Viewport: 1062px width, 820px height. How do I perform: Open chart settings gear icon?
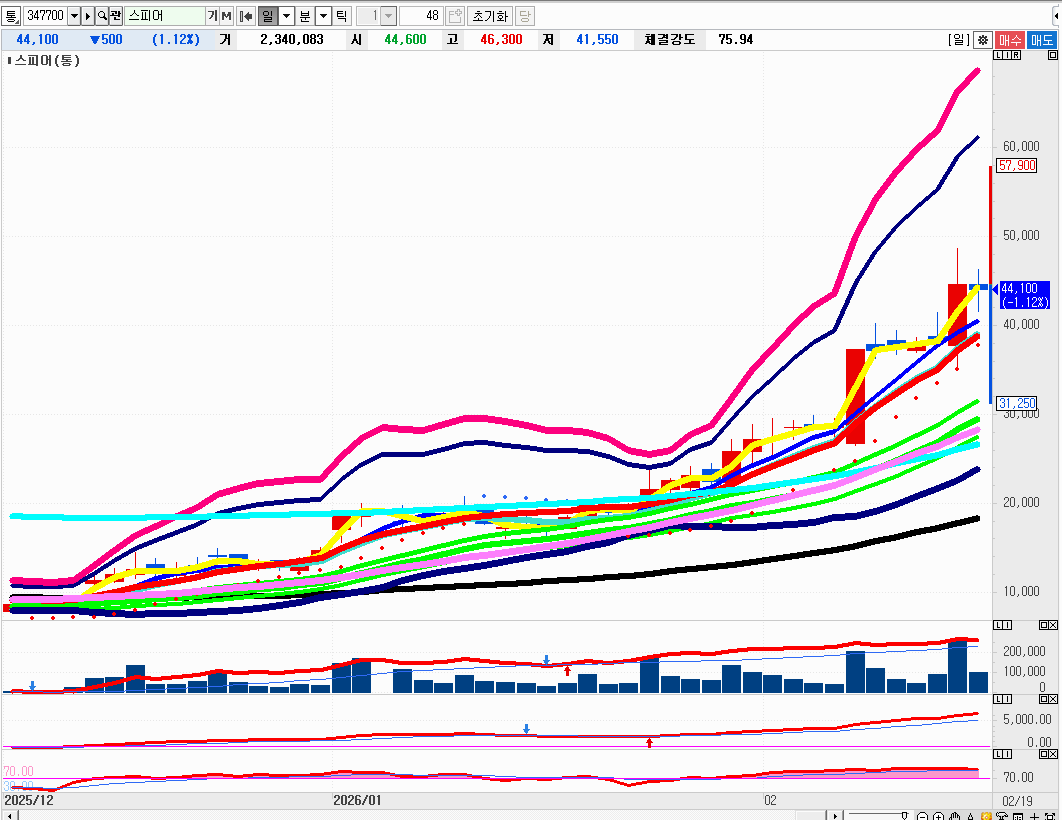(x=983, y=40)
